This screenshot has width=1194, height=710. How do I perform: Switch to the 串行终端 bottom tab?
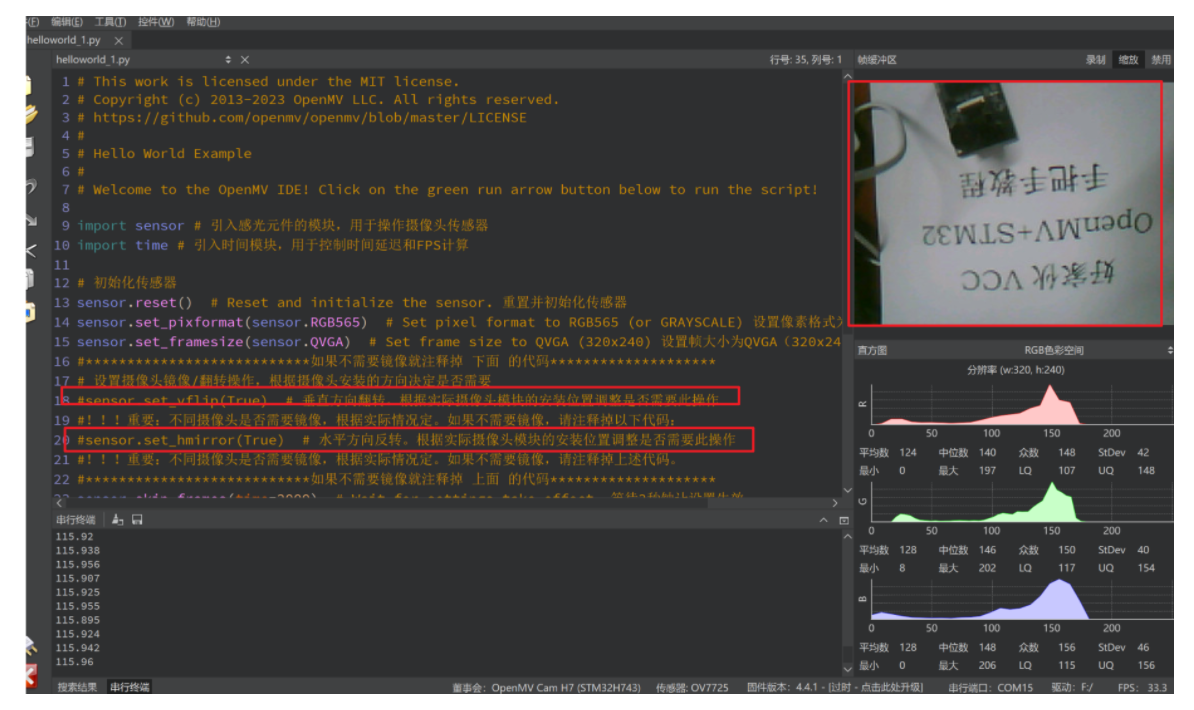click(x=129, y=687)
